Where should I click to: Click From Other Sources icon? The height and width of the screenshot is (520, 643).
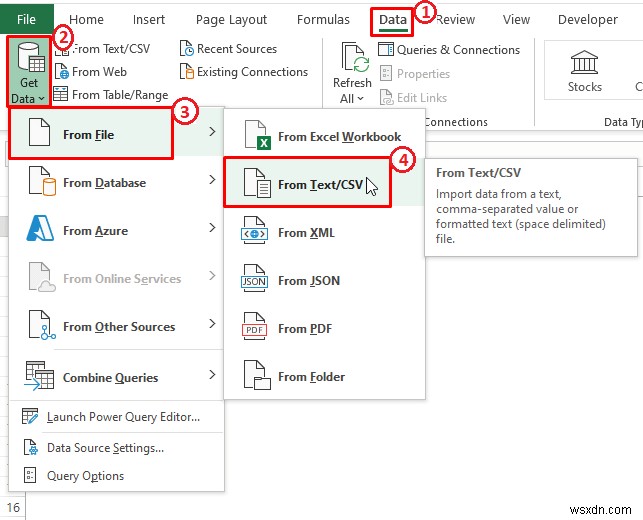point(42,325)
